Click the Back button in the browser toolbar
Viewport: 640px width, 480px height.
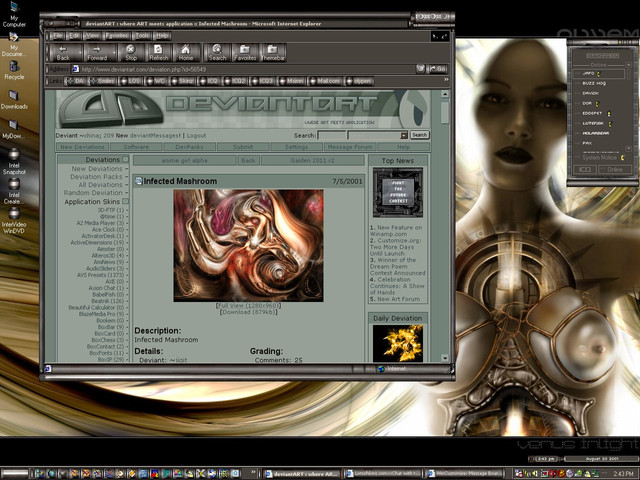[63, 51]
